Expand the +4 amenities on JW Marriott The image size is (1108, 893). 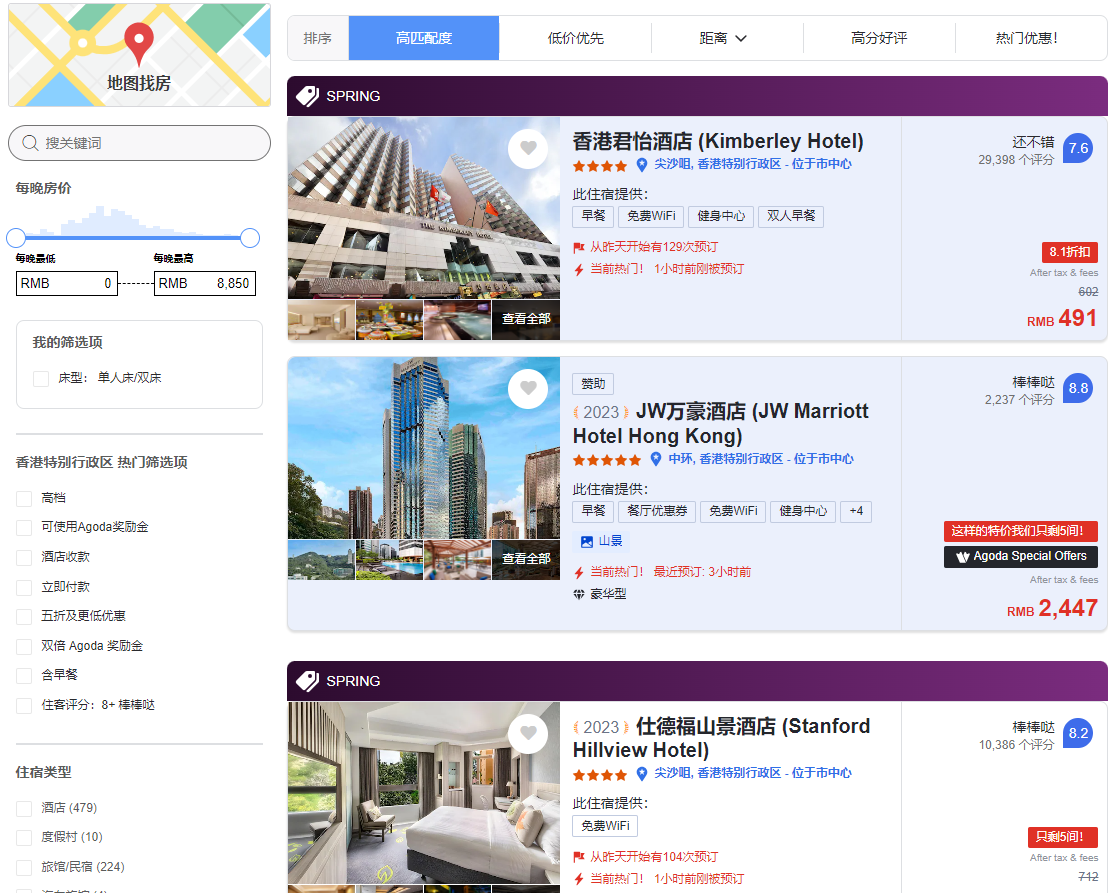tap(856, 511)
